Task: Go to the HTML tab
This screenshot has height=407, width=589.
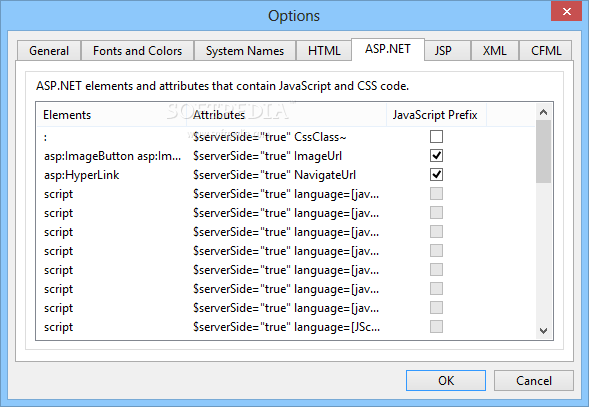Action: [x=324, y=51]
